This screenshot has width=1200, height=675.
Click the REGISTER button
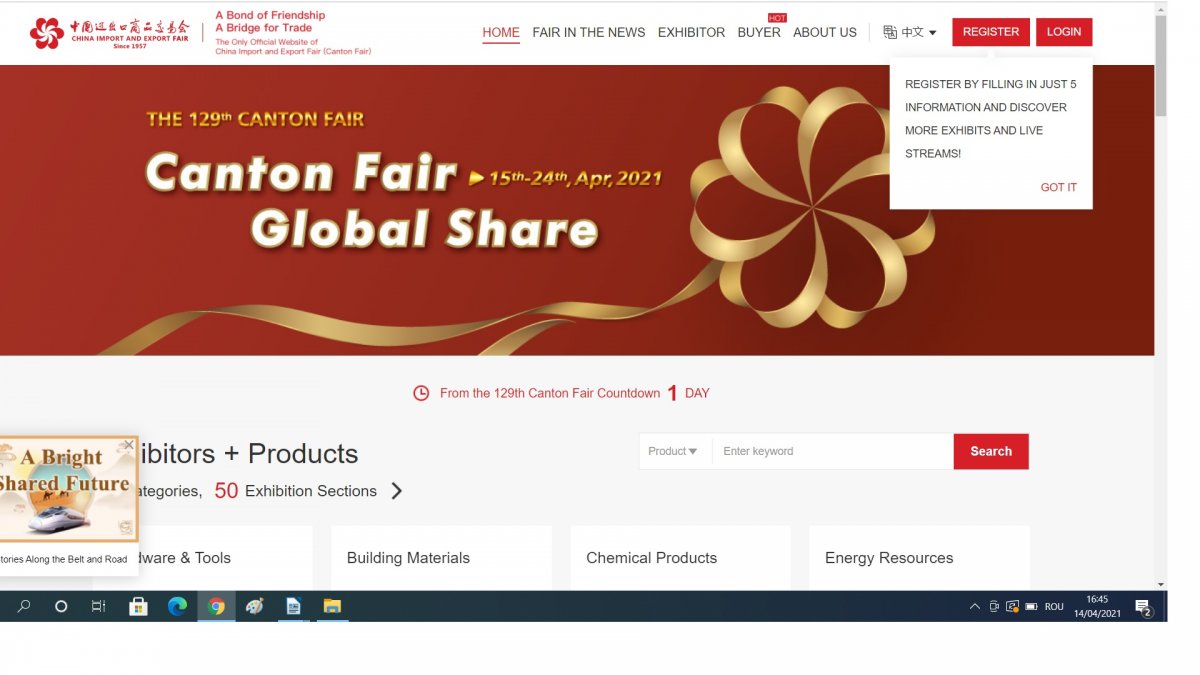pyautogui.click(x=991, y=32)
